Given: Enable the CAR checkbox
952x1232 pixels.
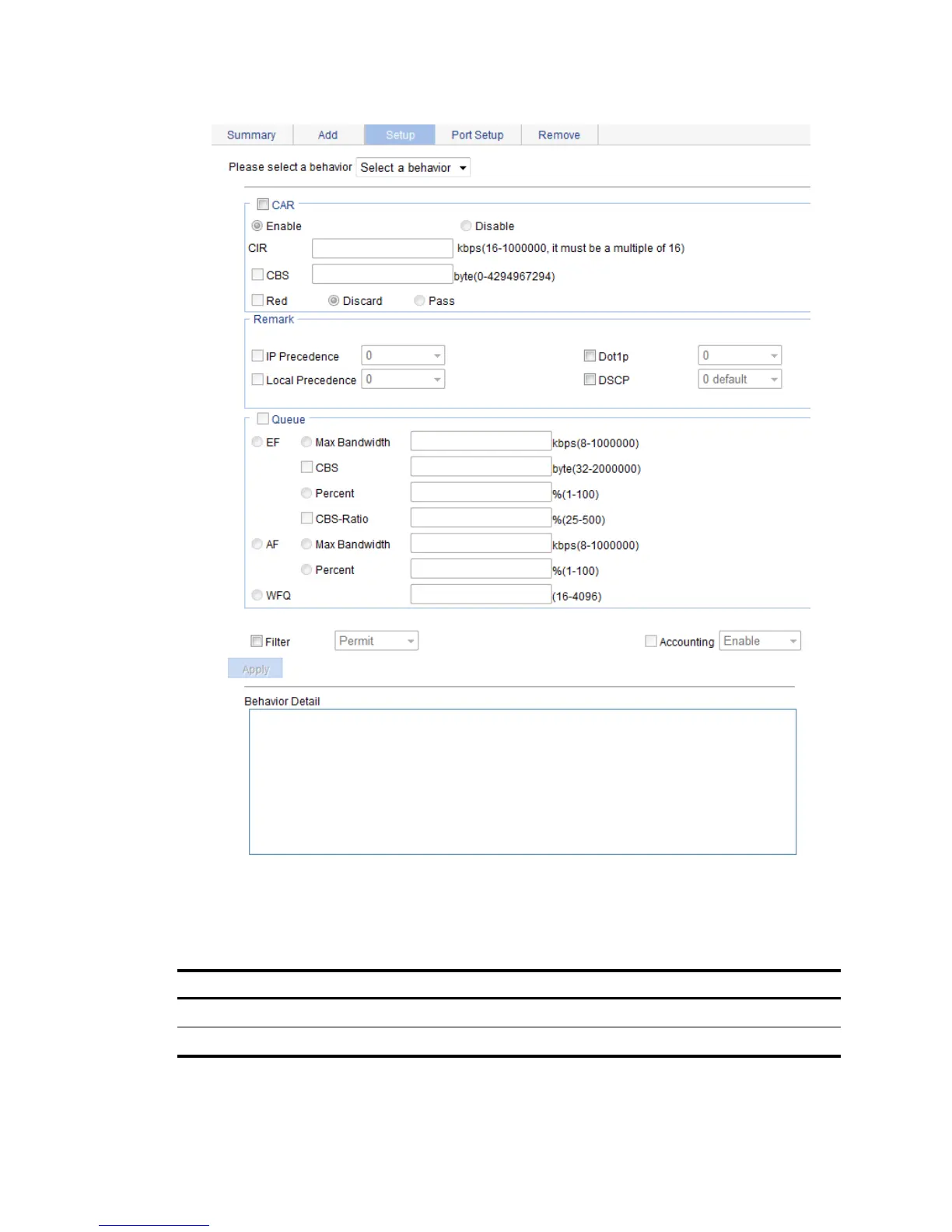Looking at the screenshot, I should pos(263,205).
